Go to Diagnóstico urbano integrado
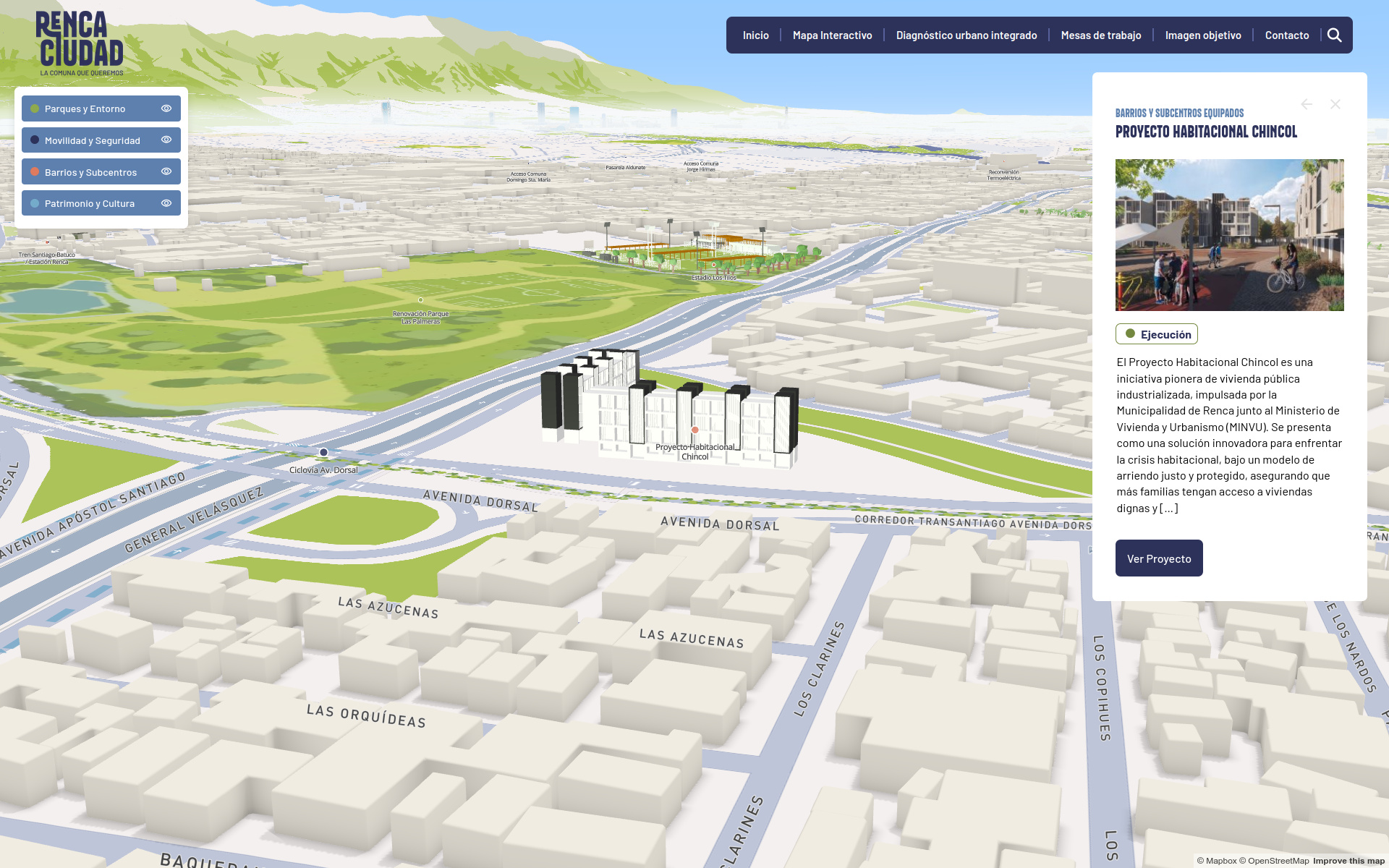Image resolution: width=1389 pixels, height=868 pixels. [x=966, y=35]
